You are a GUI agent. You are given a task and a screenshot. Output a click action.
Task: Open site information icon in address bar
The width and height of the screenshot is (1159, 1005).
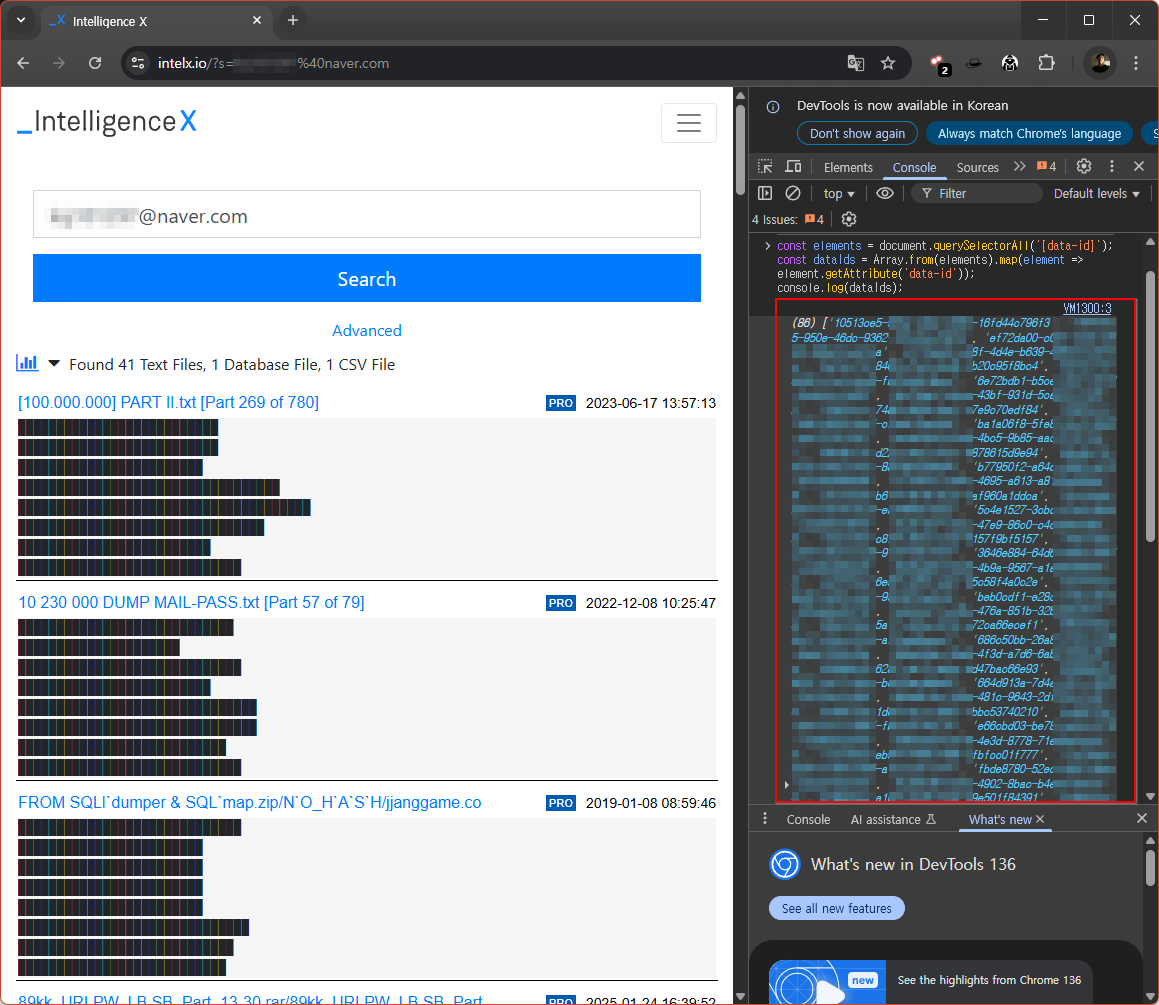coord(138,64)
